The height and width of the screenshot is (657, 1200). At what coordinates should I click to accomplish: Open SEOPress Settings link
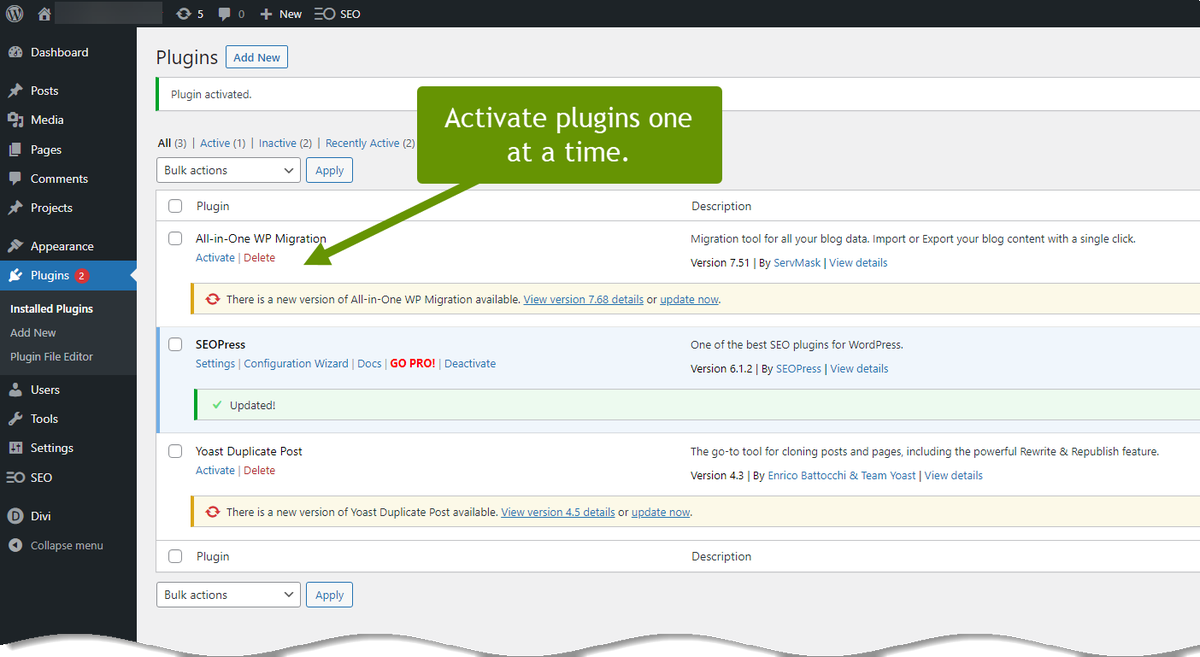pyautogui.click(x=215, y=364)
